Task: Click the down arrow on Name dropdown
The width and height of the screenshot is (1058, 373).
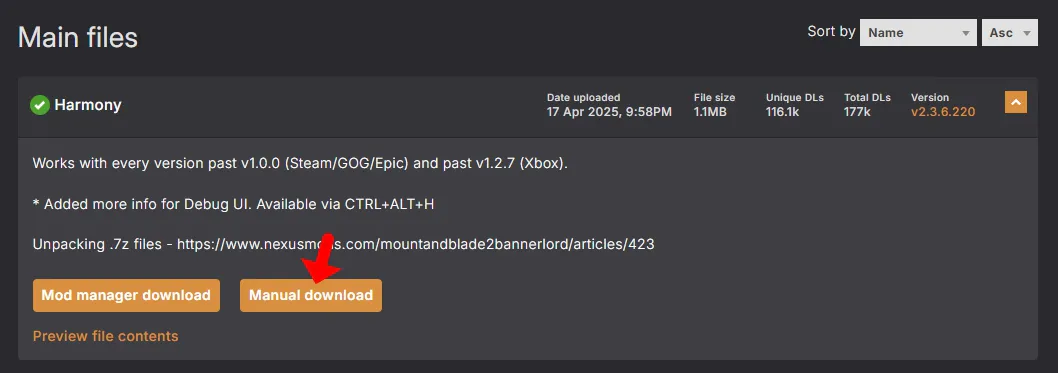Action: 966,32
